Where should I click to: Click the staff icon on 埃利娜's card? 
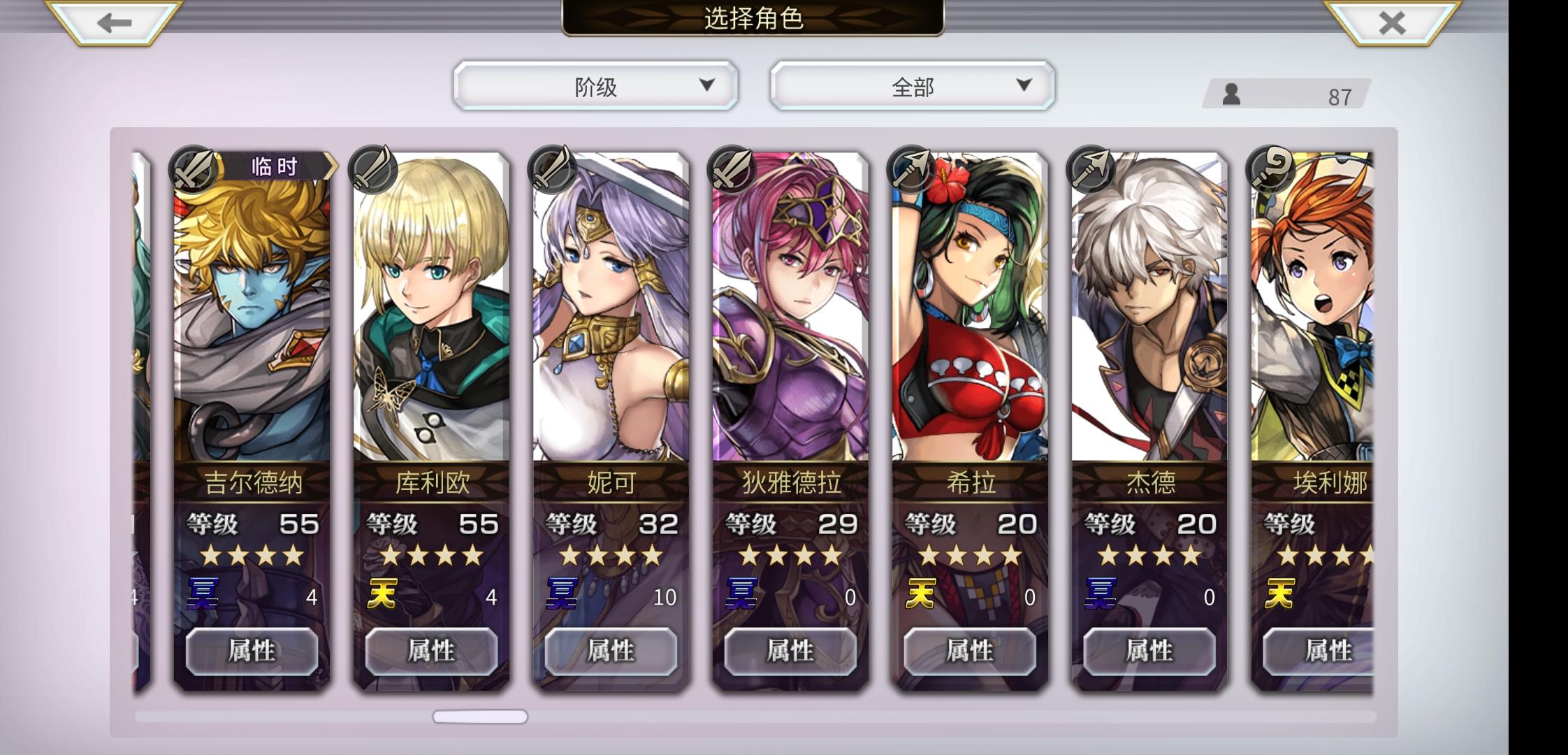click(1270, 170)
